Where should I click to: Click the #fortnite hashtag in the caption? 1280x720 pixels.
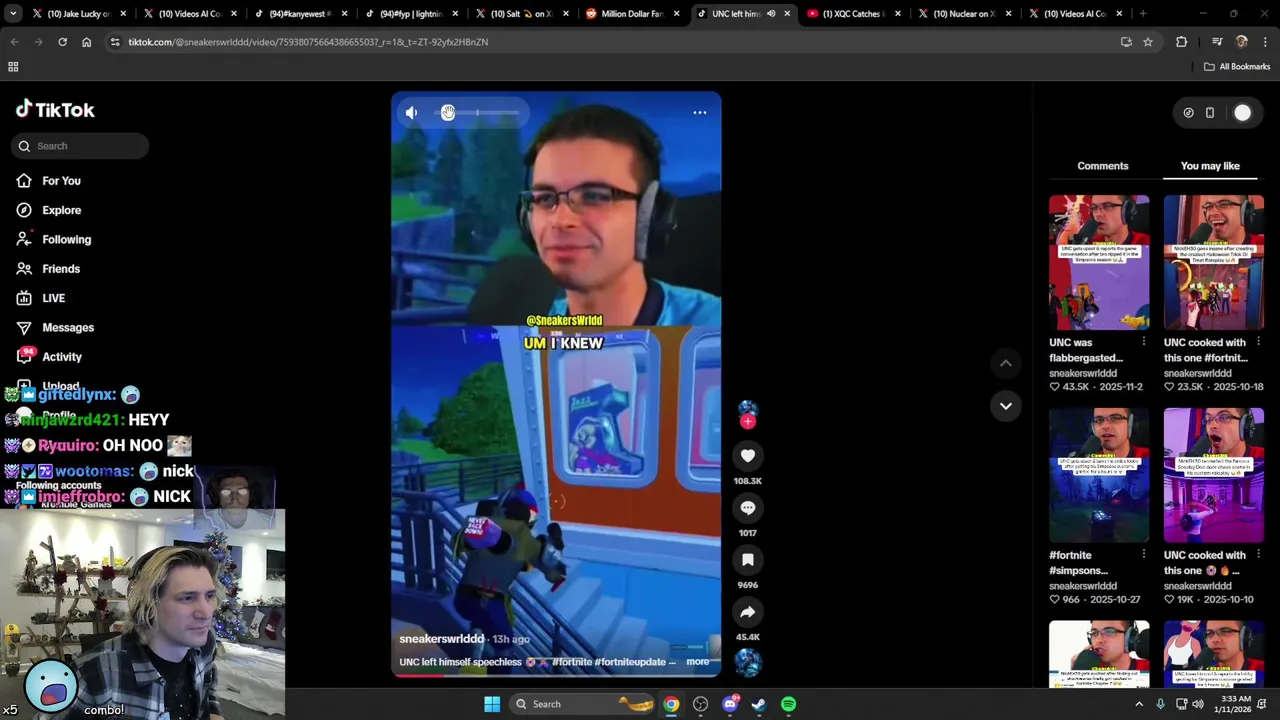coord(572,662)
